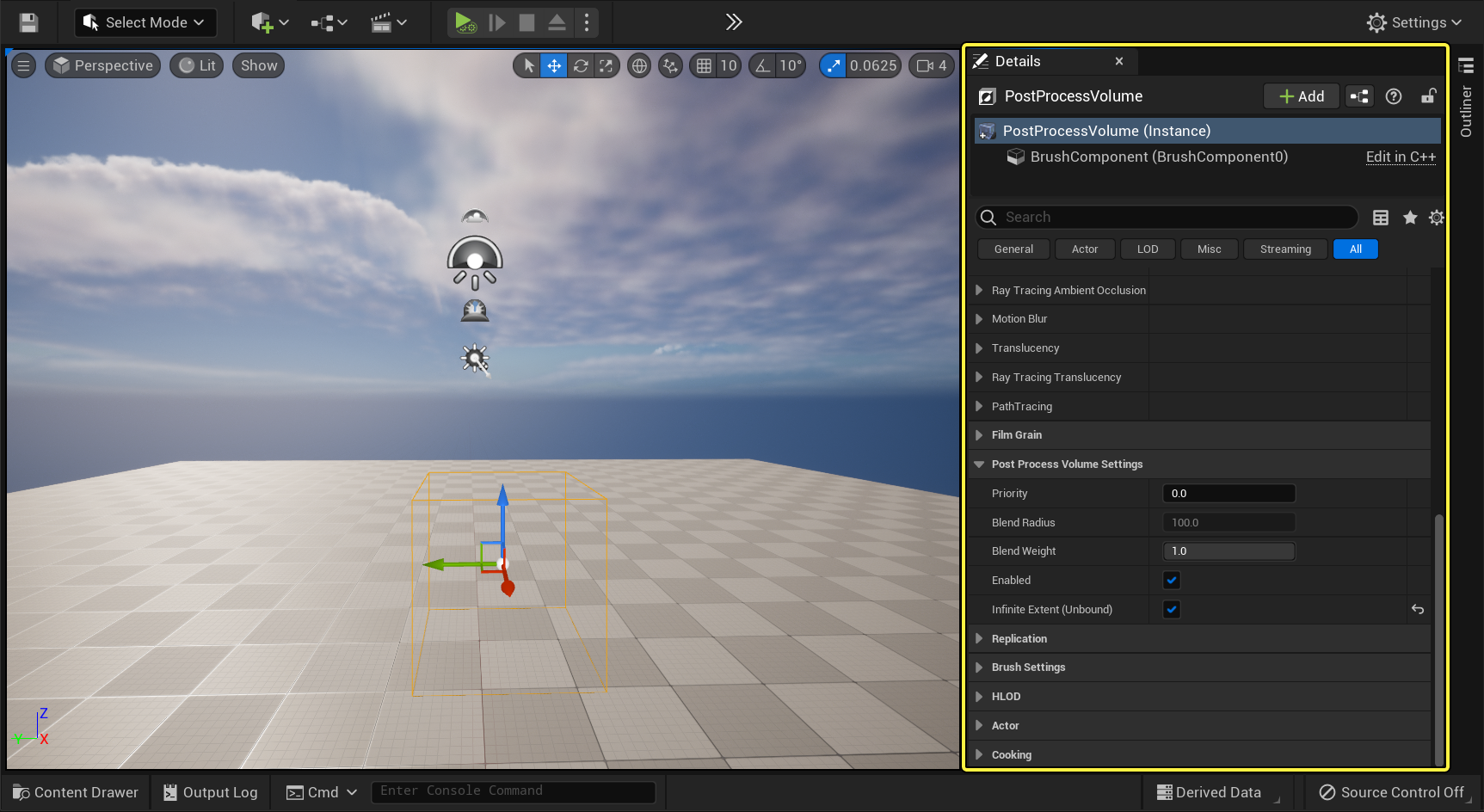Screen dimensions: 1484x812
Task: Filter Details by Streaming
Action: click(x=1285, y=249)
